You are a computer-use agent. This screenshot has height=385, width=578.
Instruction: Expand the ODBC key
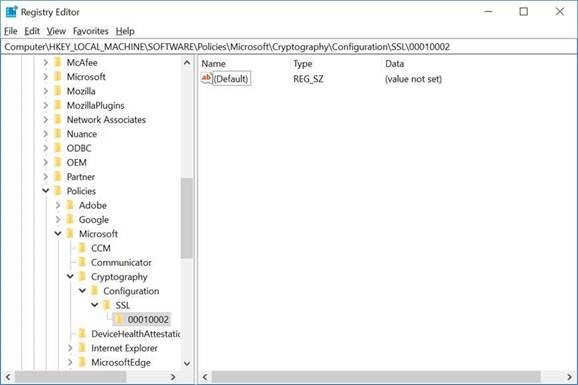[45, 148]
